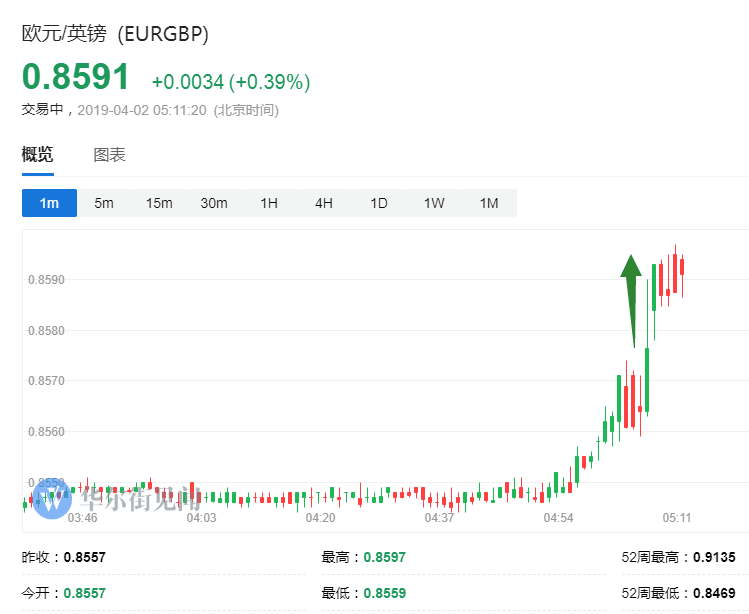The height and width of the screenshot is (614, 749).
Task: Click the 05:11 time axis label
Action: [x=677, y=518]
